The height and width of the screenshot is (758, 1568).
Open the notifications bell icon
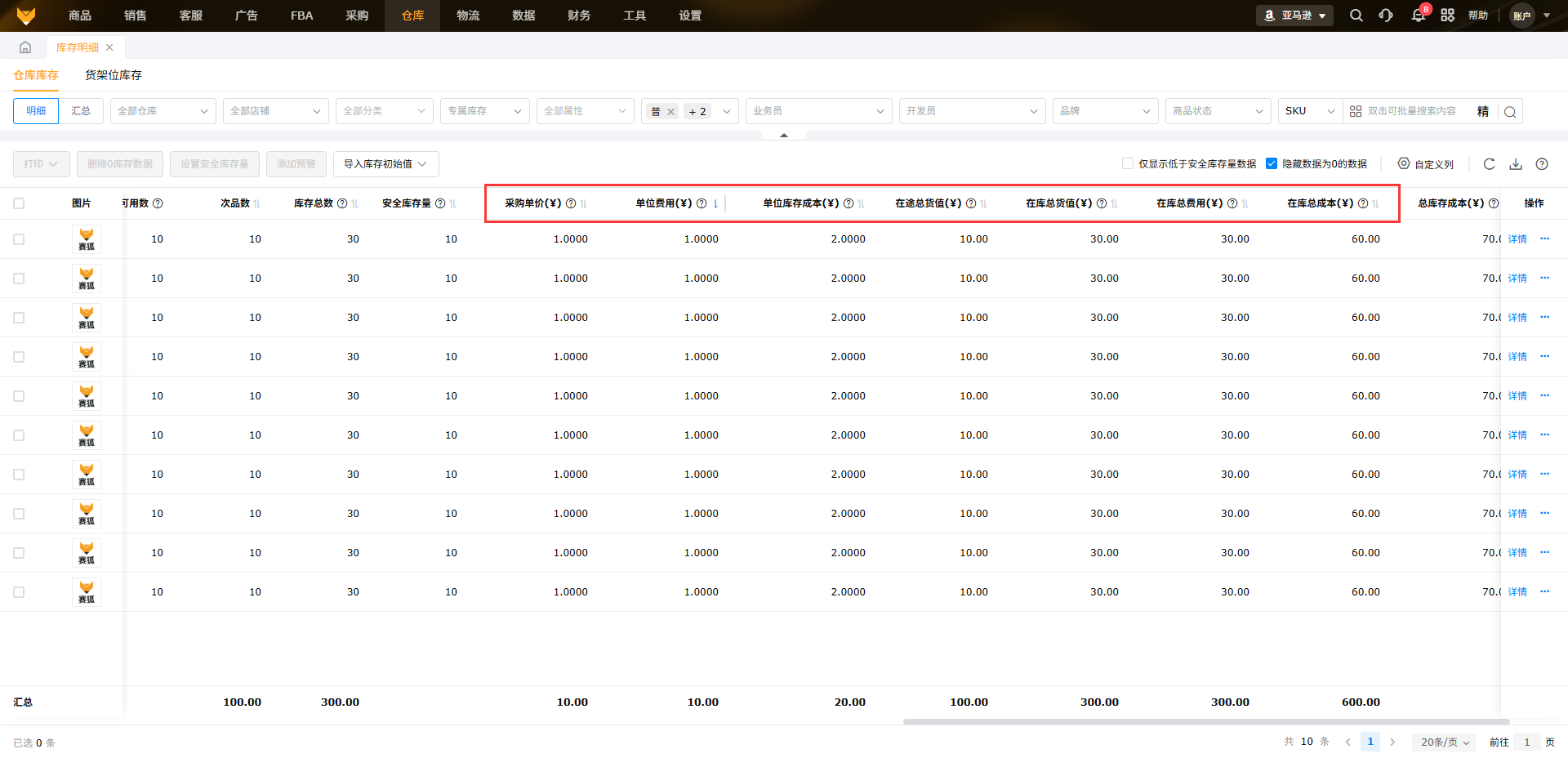click(1418, 16)
